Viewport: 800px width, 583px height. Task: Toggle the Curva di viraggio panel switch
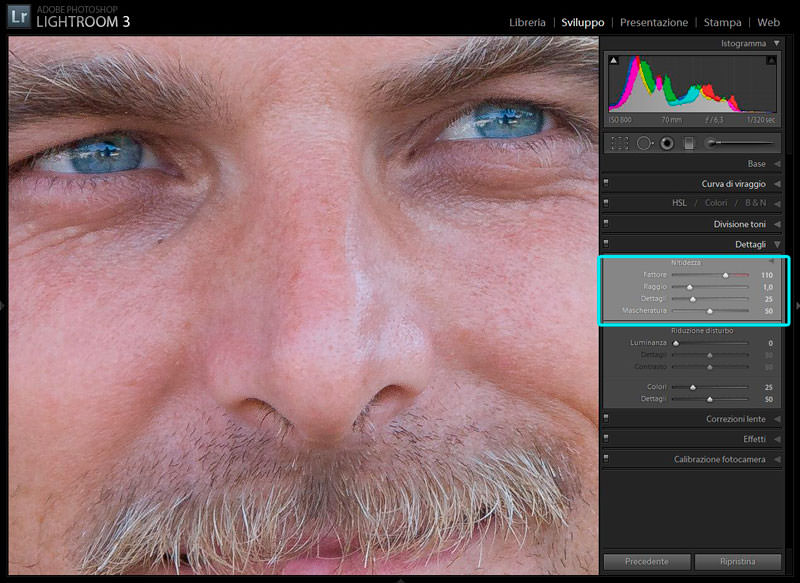pos(605,184)
